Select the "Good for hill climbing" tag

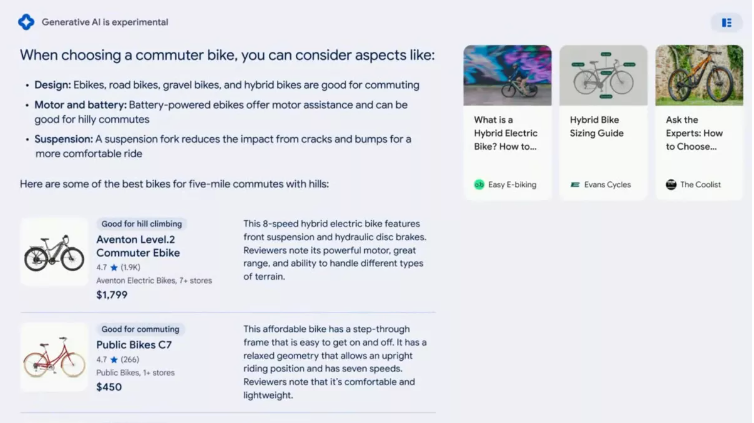click(x=142, y=224)
